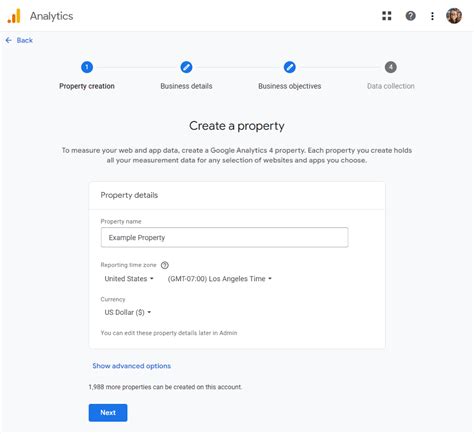The height and width of the screenshot is (434, 474).
Task: Click Show advanced options link
Action: (132, 366)
